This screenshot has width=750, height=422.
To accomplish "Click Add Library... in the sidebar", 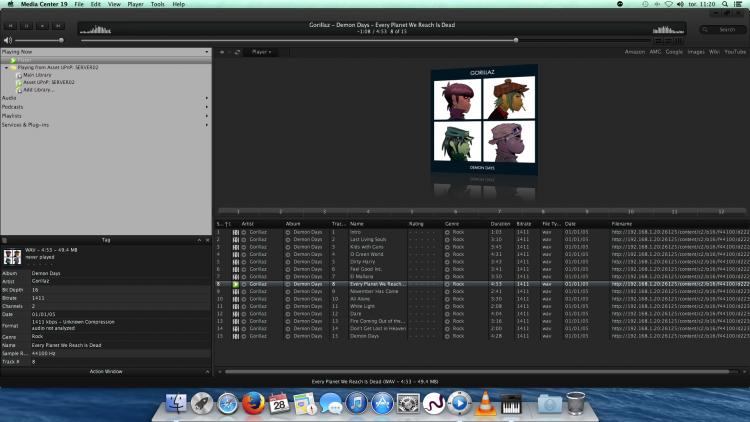I will coord(39,89).
